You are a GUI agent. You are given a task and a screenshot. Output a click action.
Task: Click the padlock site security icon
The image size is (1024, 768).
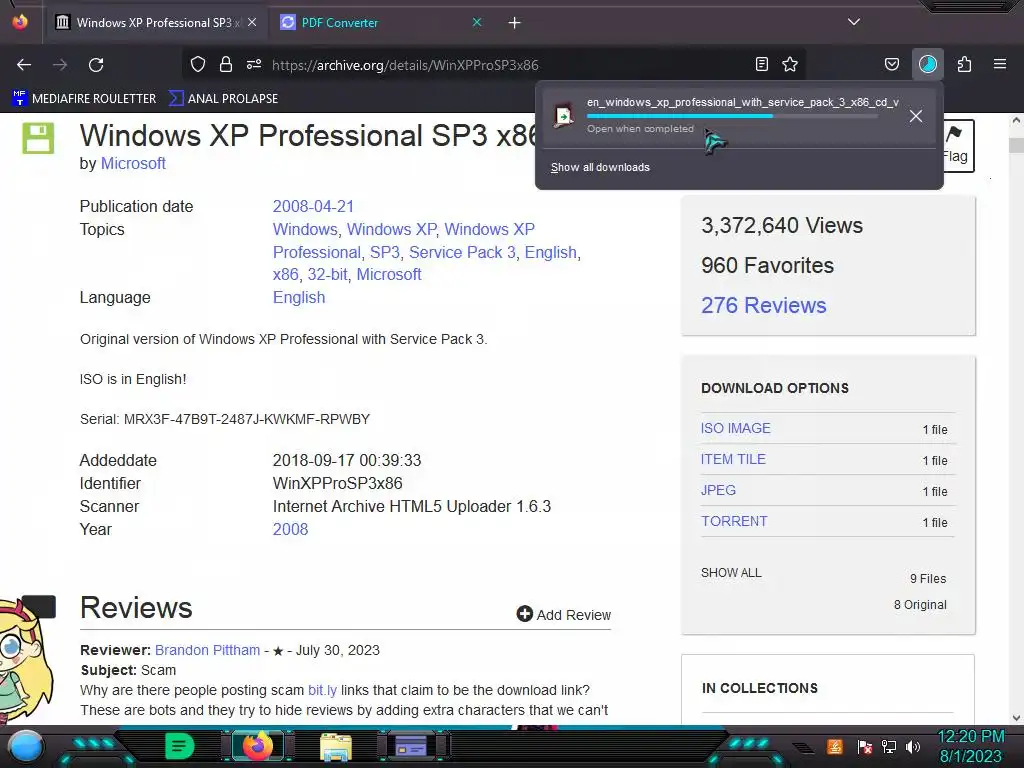coord(226,64)
